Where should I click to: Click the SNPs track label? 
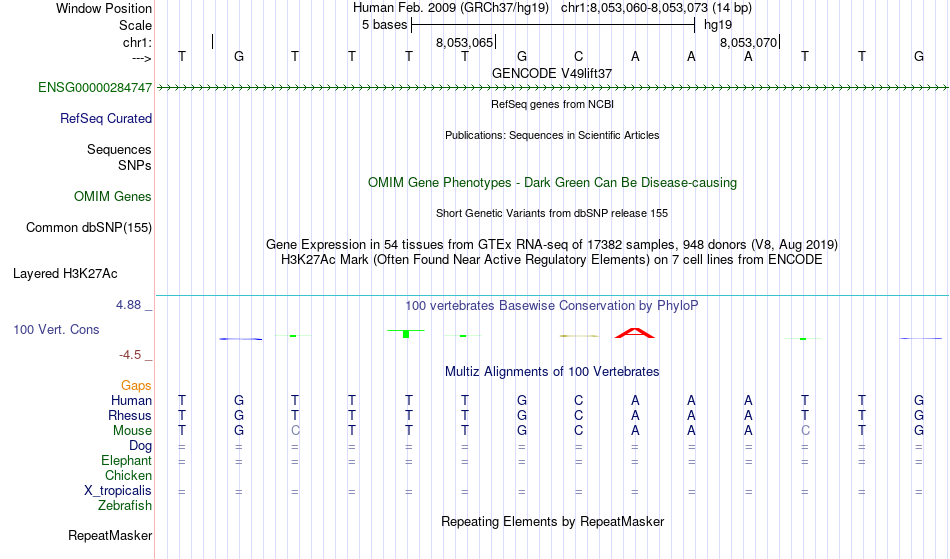pyautogui.click(x=135, y=165)
